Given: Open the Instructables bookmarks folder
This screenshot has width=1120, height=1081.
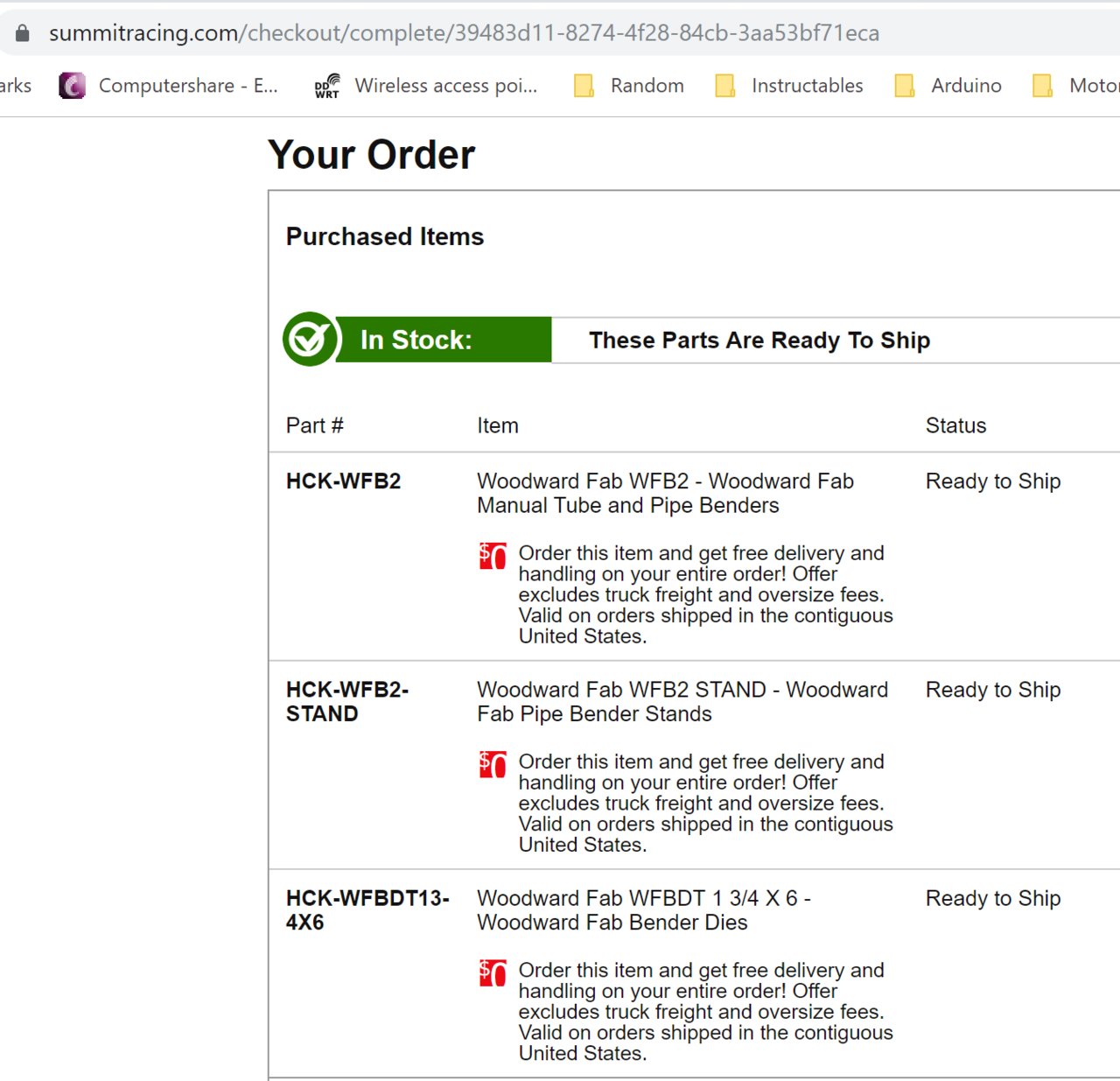Looking at the screenshot, I should (789, 85).
